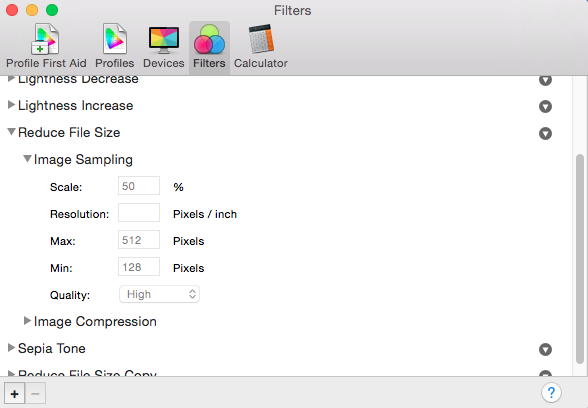588x408 pixels.
Task: Open the Calculator tool
Action: pos(261,46)
